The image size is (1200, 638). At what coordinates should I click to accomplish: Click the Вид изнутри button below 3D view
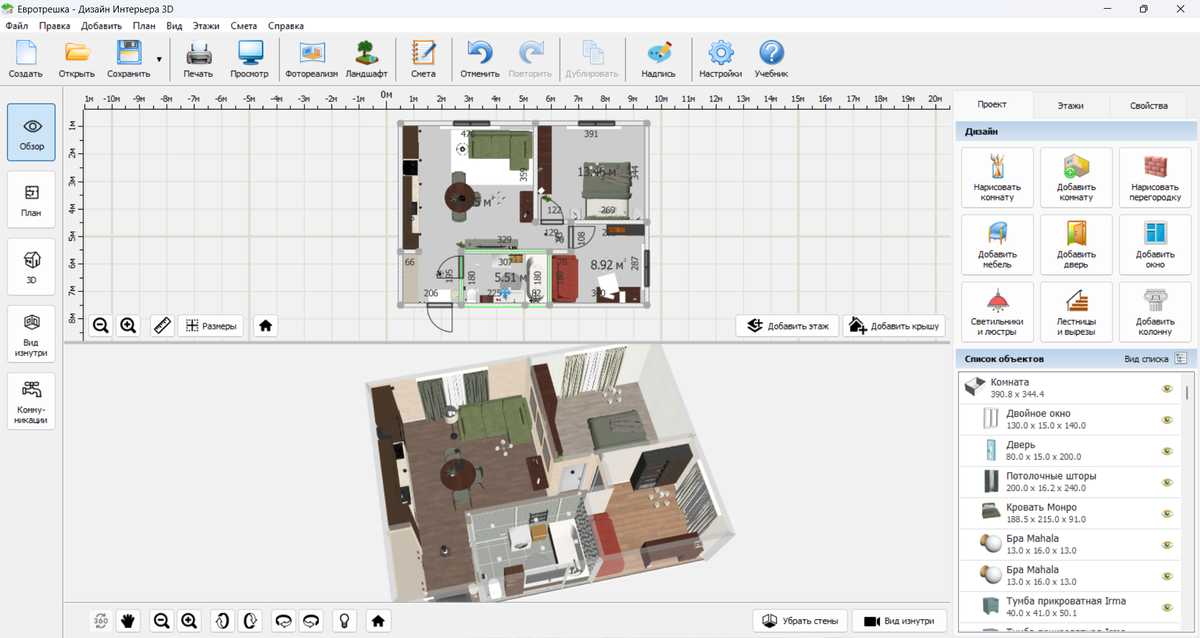pos(899,620)
